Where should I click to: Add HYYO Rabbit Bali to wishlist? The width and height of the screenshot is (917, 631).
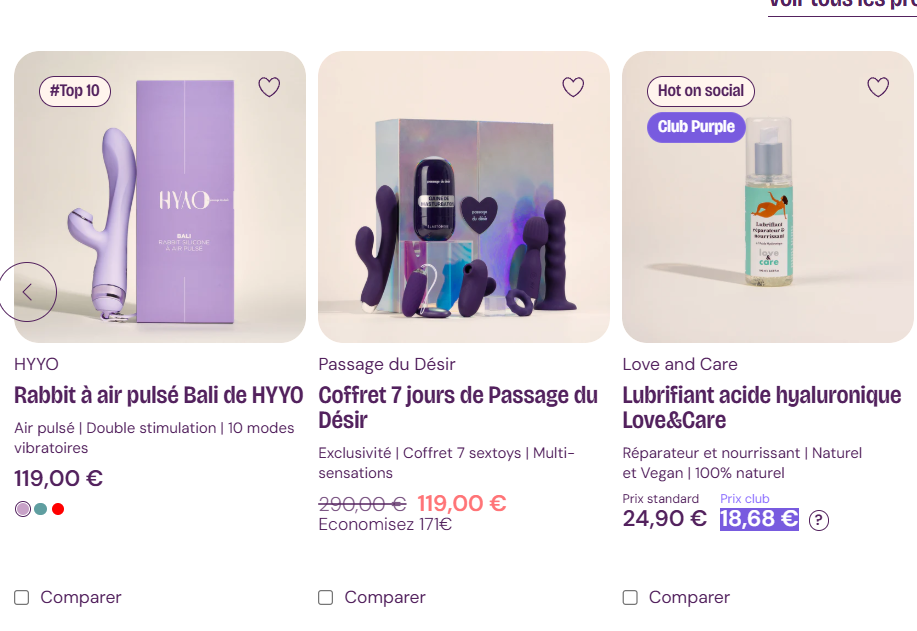point(269,87)
